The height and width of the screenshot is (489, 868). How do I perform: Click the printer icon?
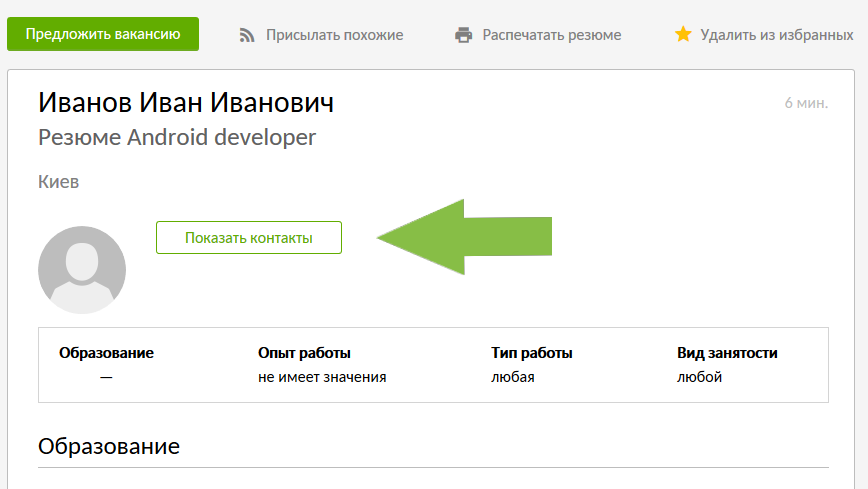pos(463,35)
